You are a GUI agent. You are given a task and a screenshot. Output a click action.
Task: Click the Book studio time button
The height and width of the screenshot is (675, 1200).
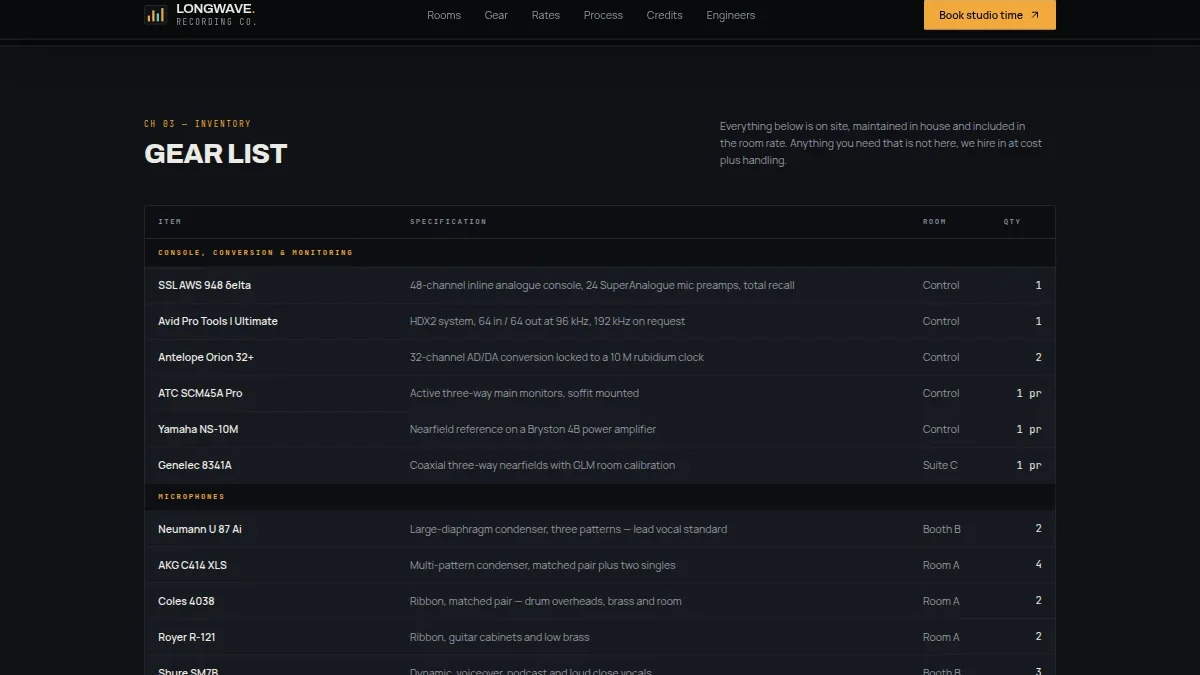(990, 15)
